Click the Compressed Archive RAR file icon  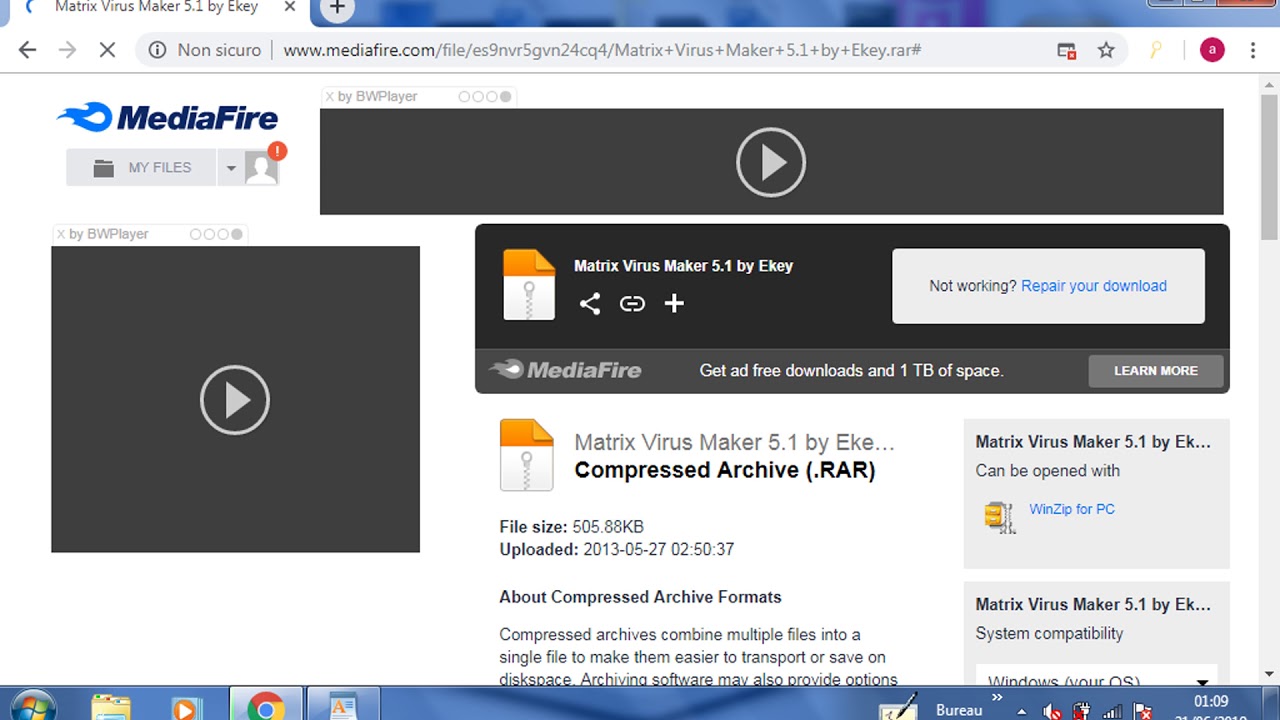point(526,455)
